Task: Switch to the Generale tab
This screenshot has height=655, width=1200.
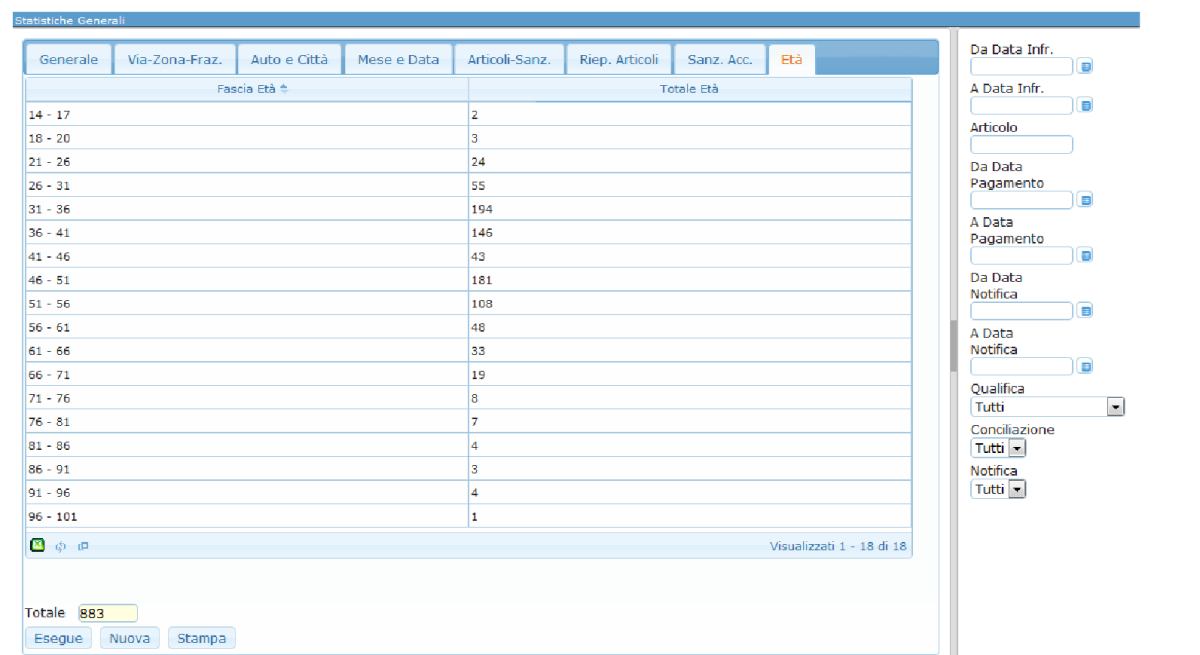Action: tap(69, 60)
